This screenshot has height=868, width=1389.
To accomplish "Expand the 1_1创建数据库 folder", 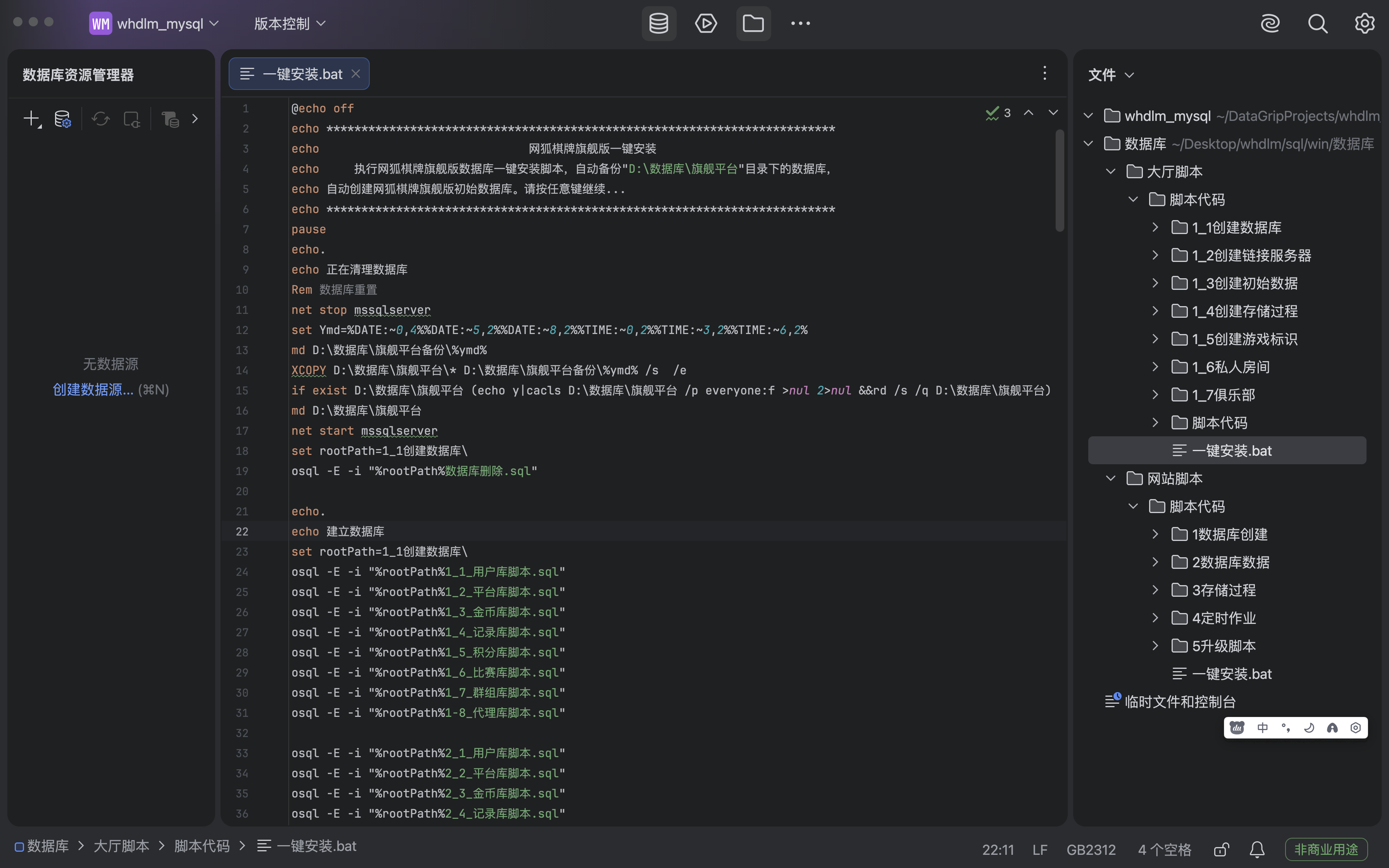I will [1155, 227].
